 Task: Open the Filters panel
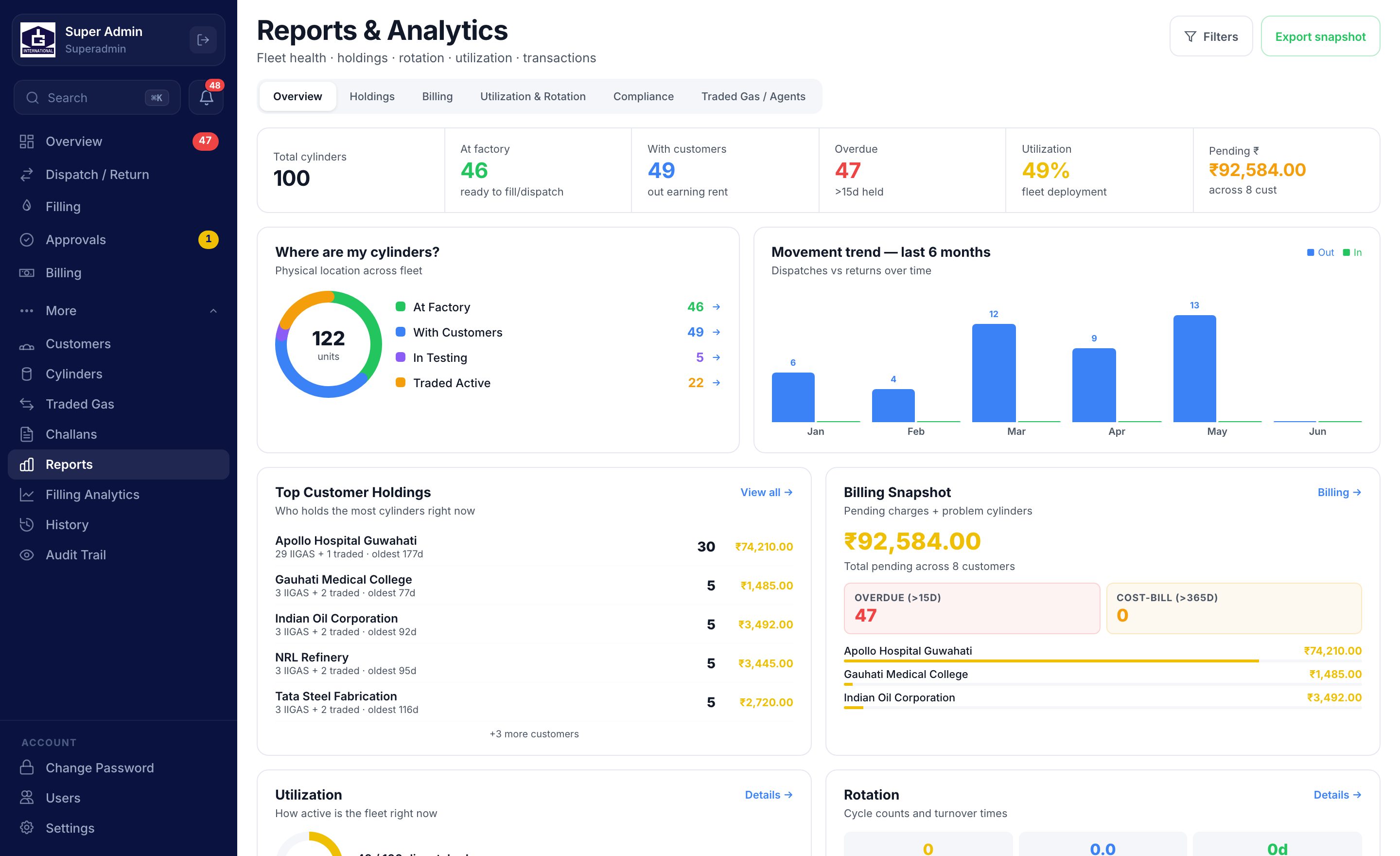pyautogui.click(x=1211, y=36)
